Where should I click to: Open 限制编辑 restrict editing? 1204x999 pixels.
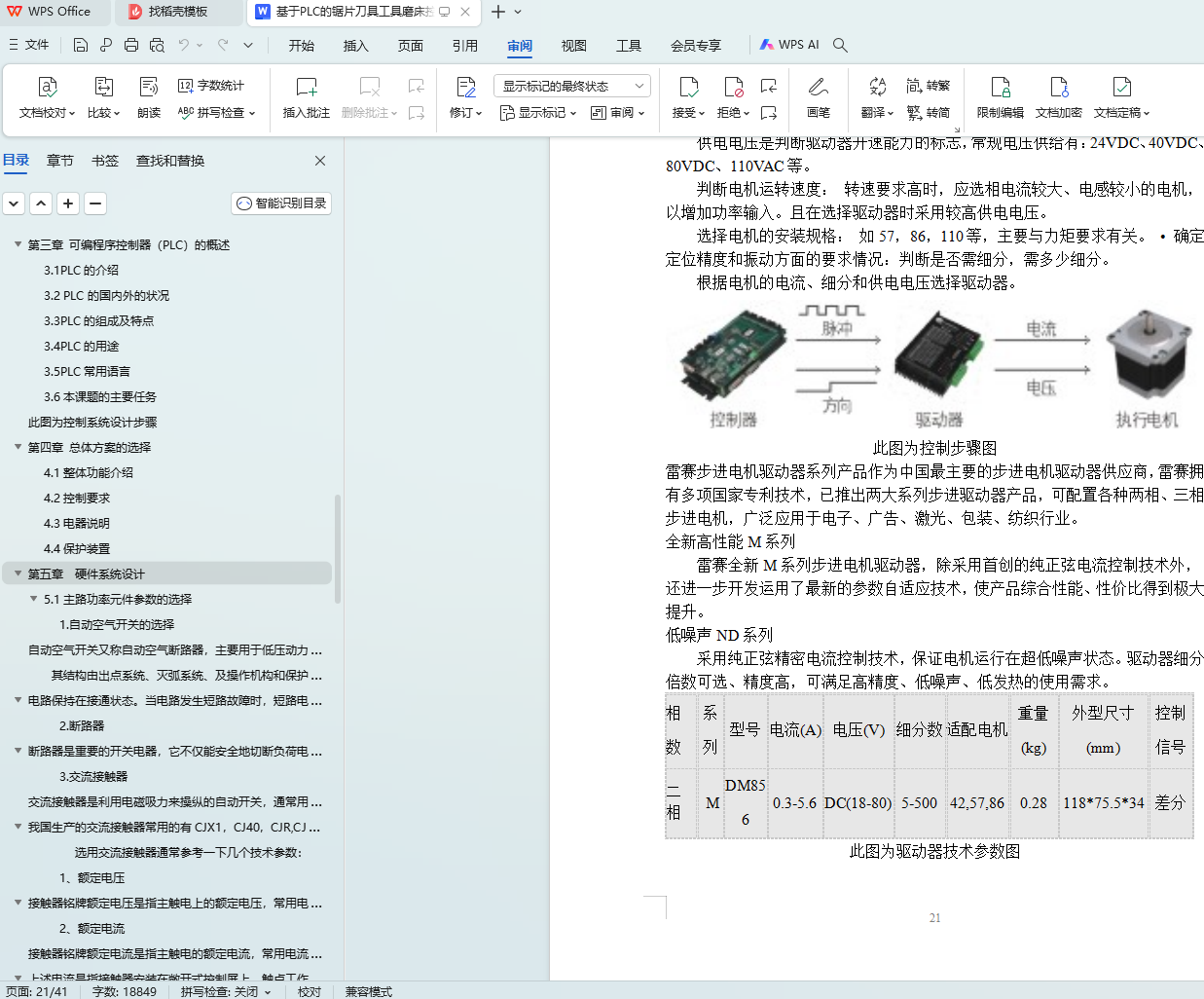click(1001, 99)
